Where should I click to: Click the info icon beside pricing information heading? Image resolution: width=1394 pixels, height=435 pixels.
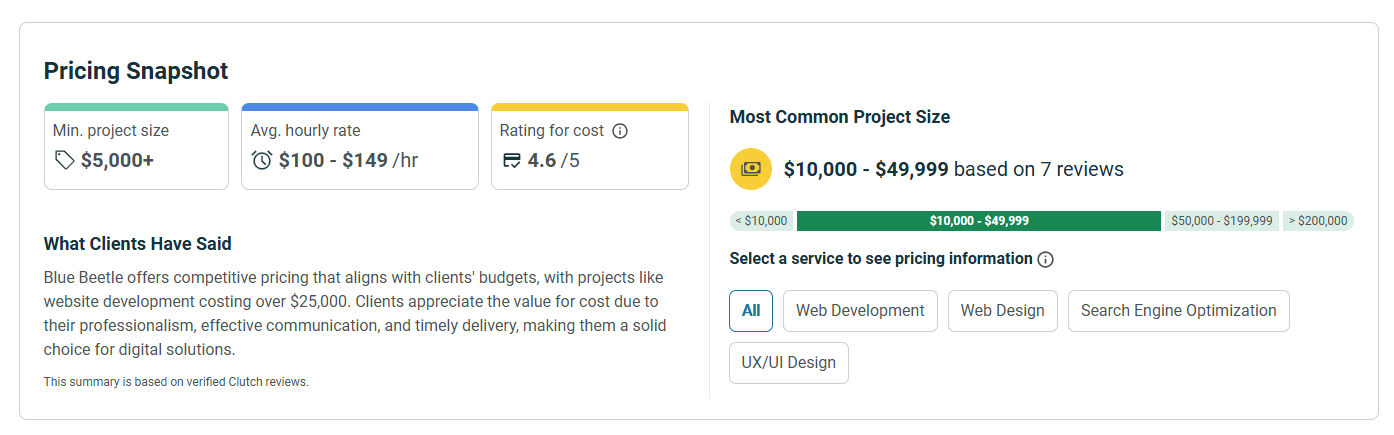(x=1046, y=259)
